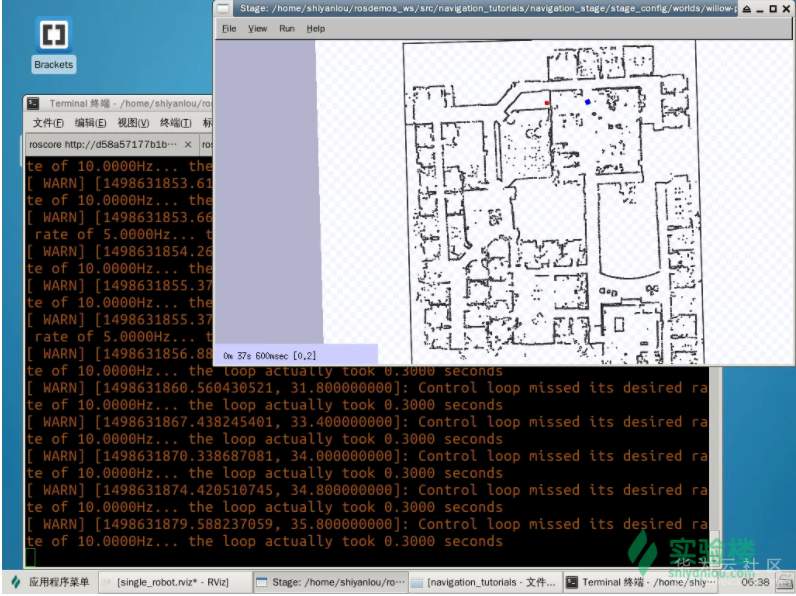Open the File menu in Stage window
796x596 pixels.
229,29
